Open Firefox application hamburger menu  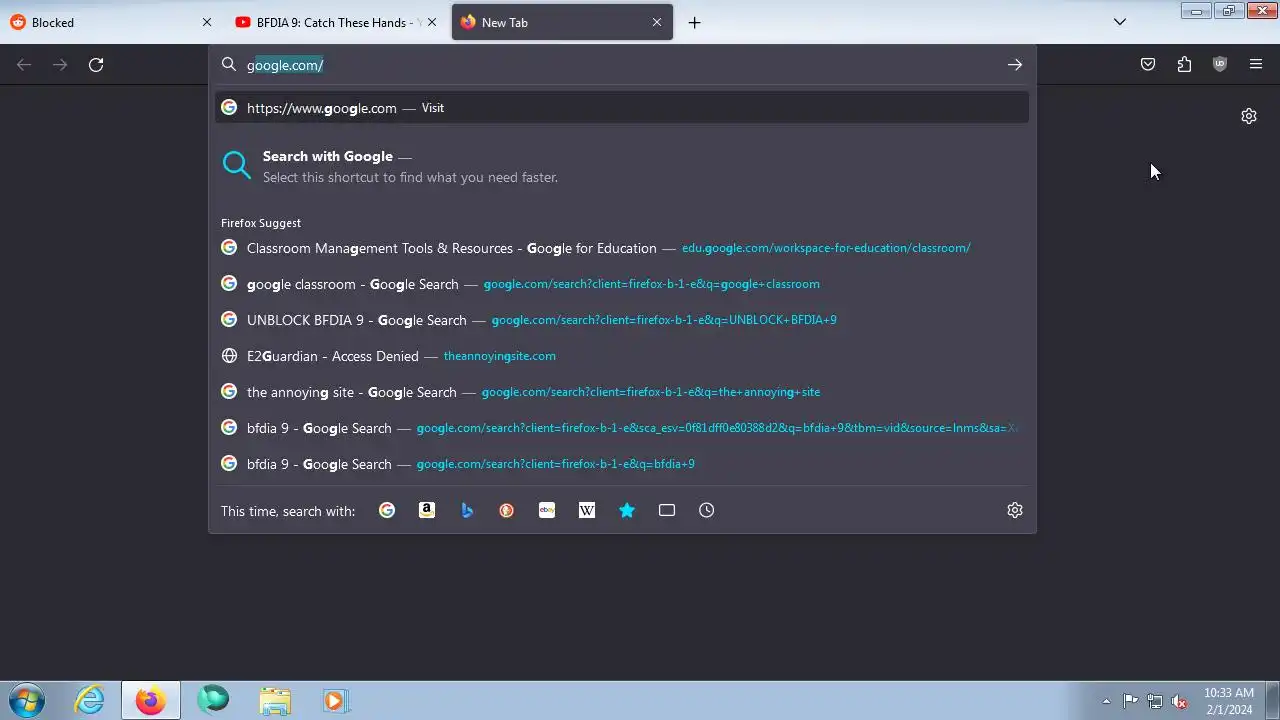pos(1256,65)
